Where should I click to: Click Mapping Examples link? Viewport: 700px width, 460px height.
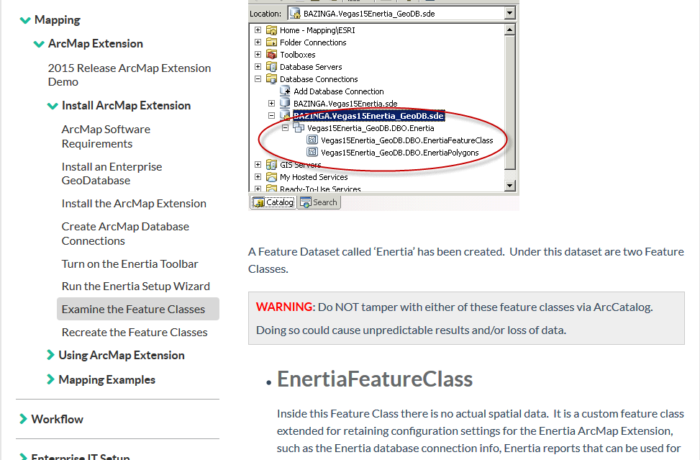[107, 380]
